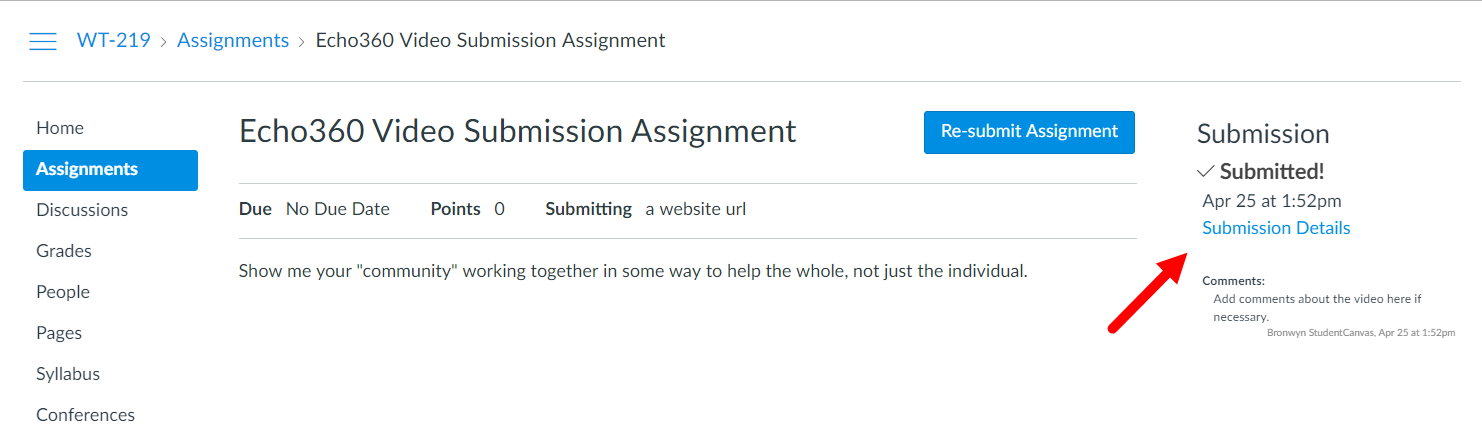Open Pages from the sidebar
Viewport: 1482px width, 438px height.
point(59,333)
